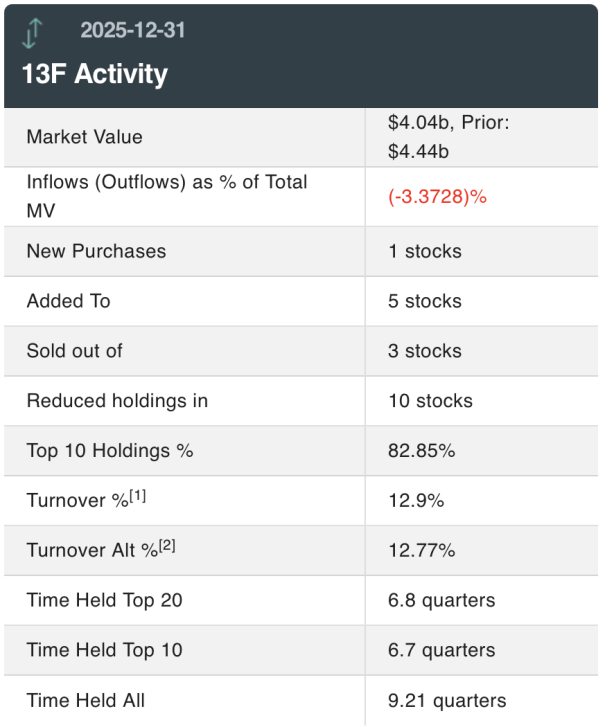Select the 9.21 quarters value
Image resolution: width=614 pixels, height=727 pixels.
pos(447,701)
